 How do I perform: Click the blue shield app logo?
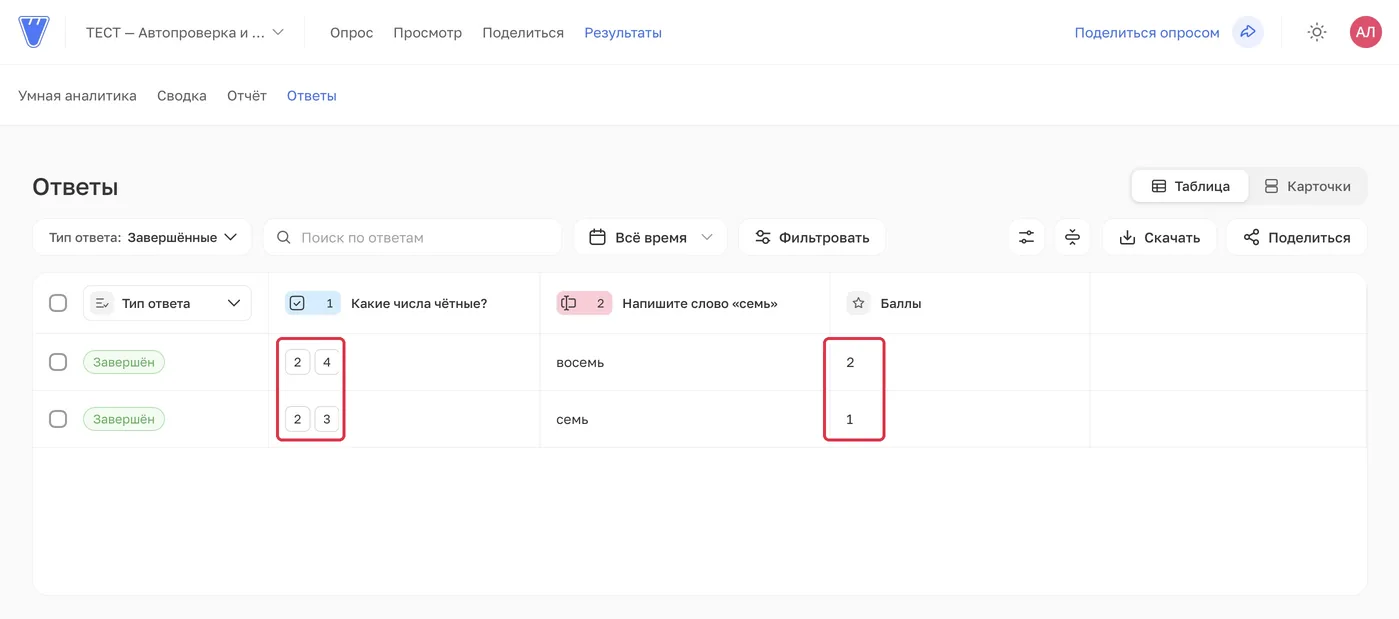tap(33, 32)
